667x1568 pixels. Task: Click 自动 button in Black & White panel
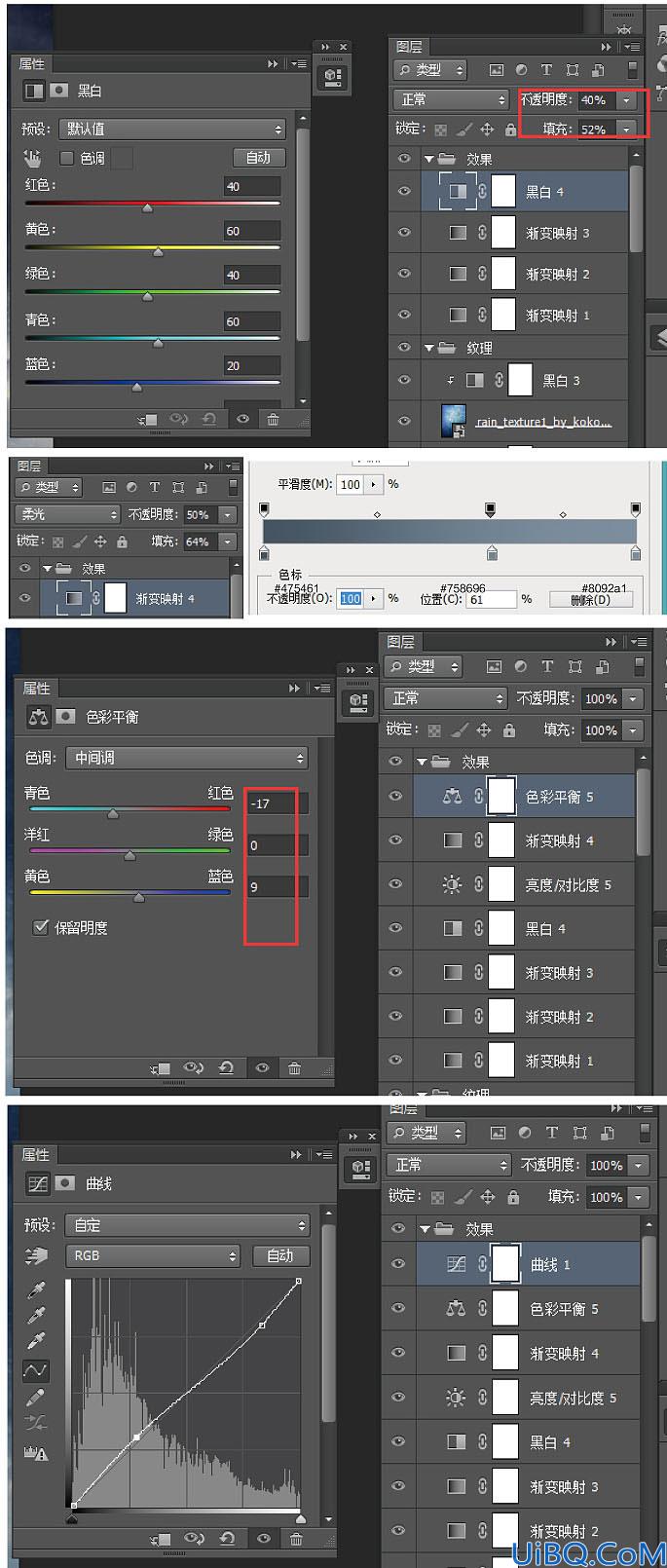pyautogui.click(x=258, y=157)
